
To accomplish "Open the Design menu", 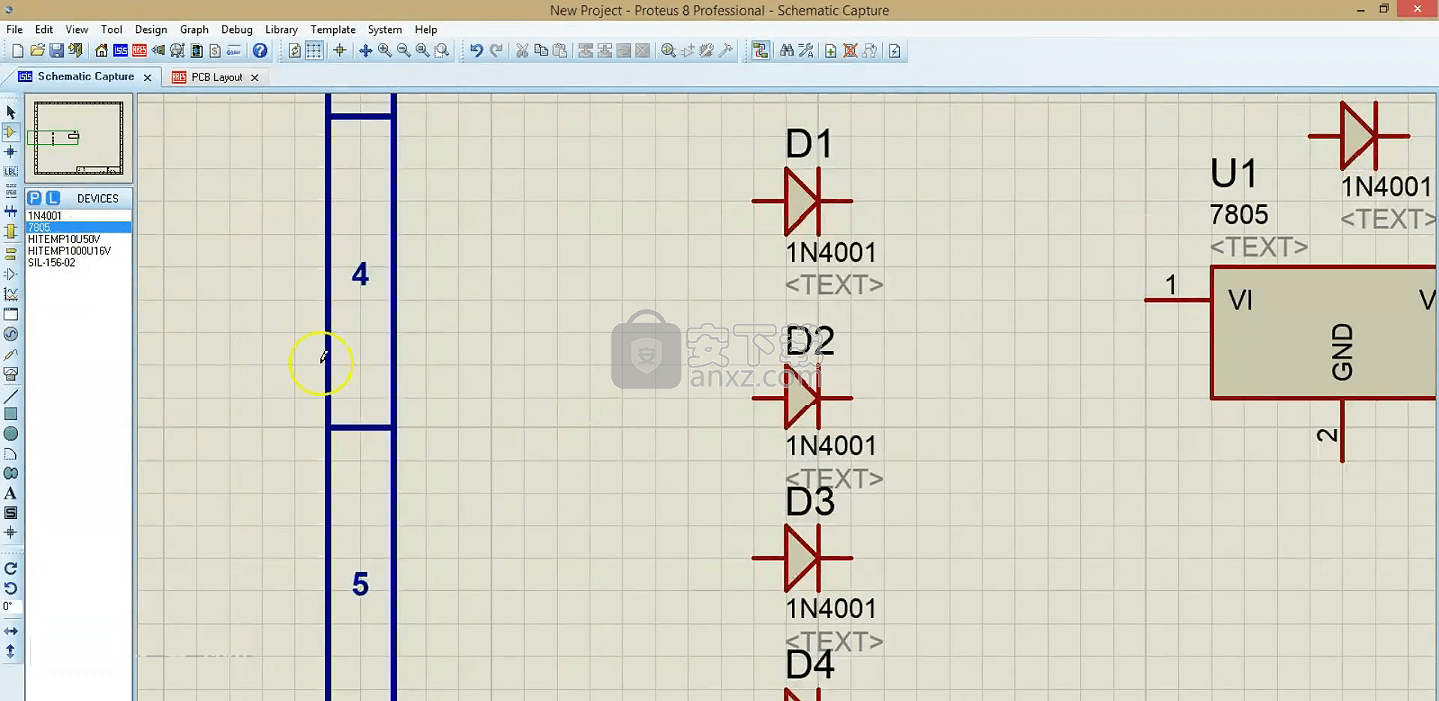I will [151, 30].
